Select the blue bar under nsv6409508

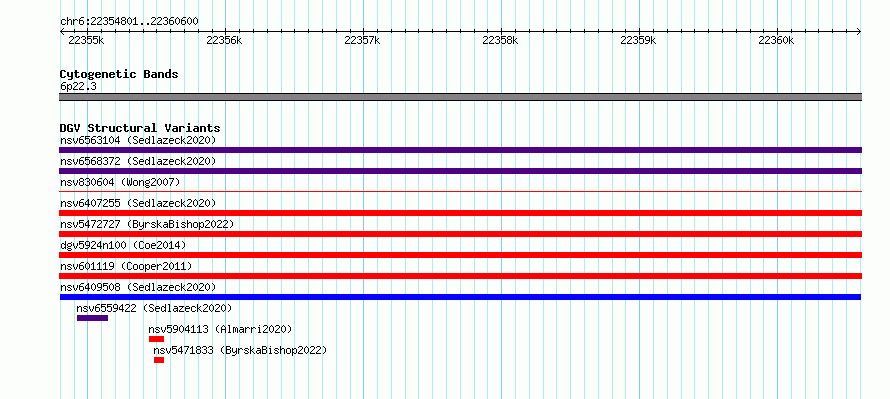[460, 297]
